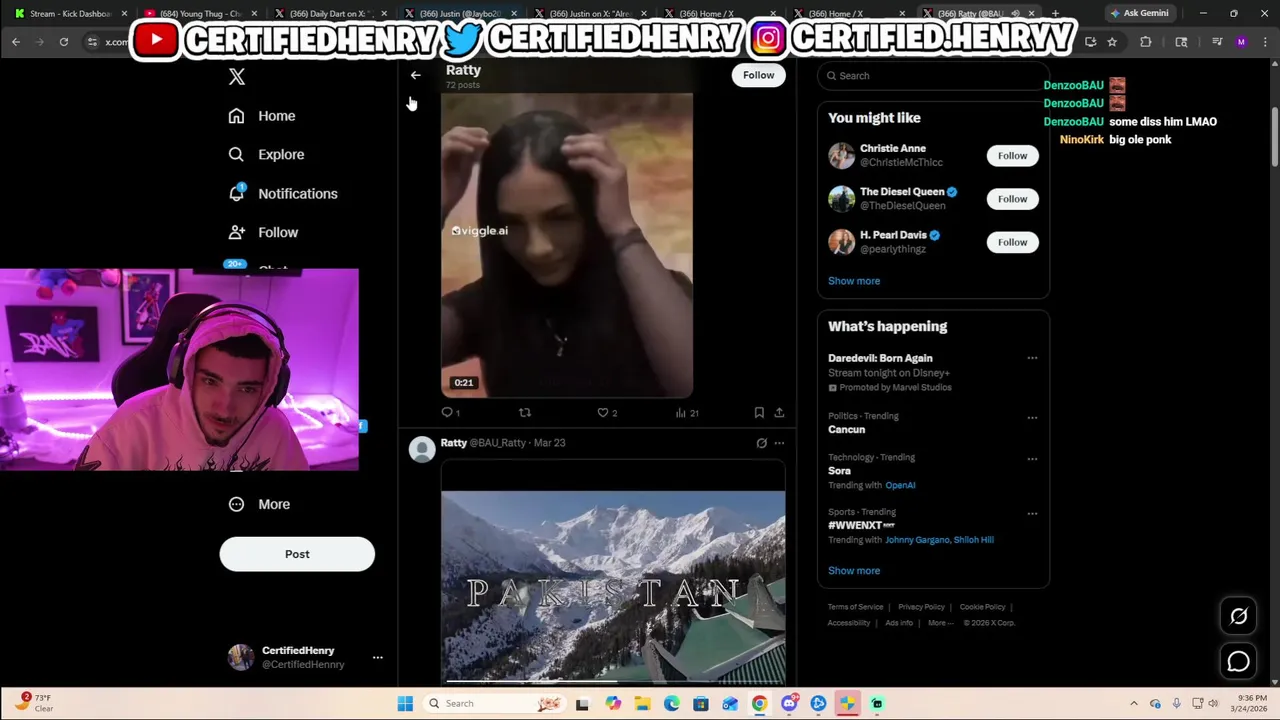Open the @BAU_Ratty handle link

(498, 443)
